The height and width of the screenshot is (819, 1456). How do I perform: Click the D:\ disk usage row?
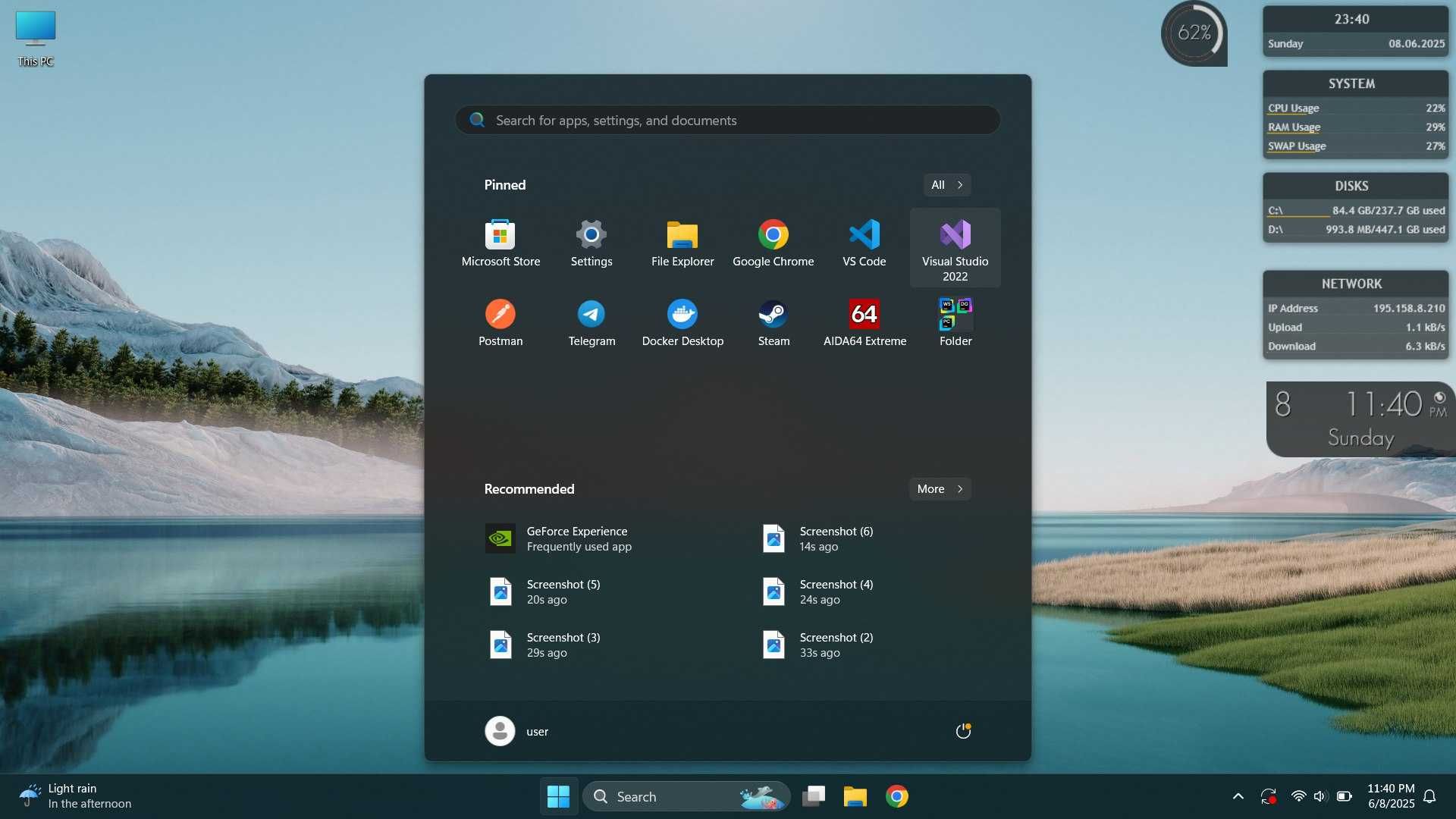point(1356,230)
